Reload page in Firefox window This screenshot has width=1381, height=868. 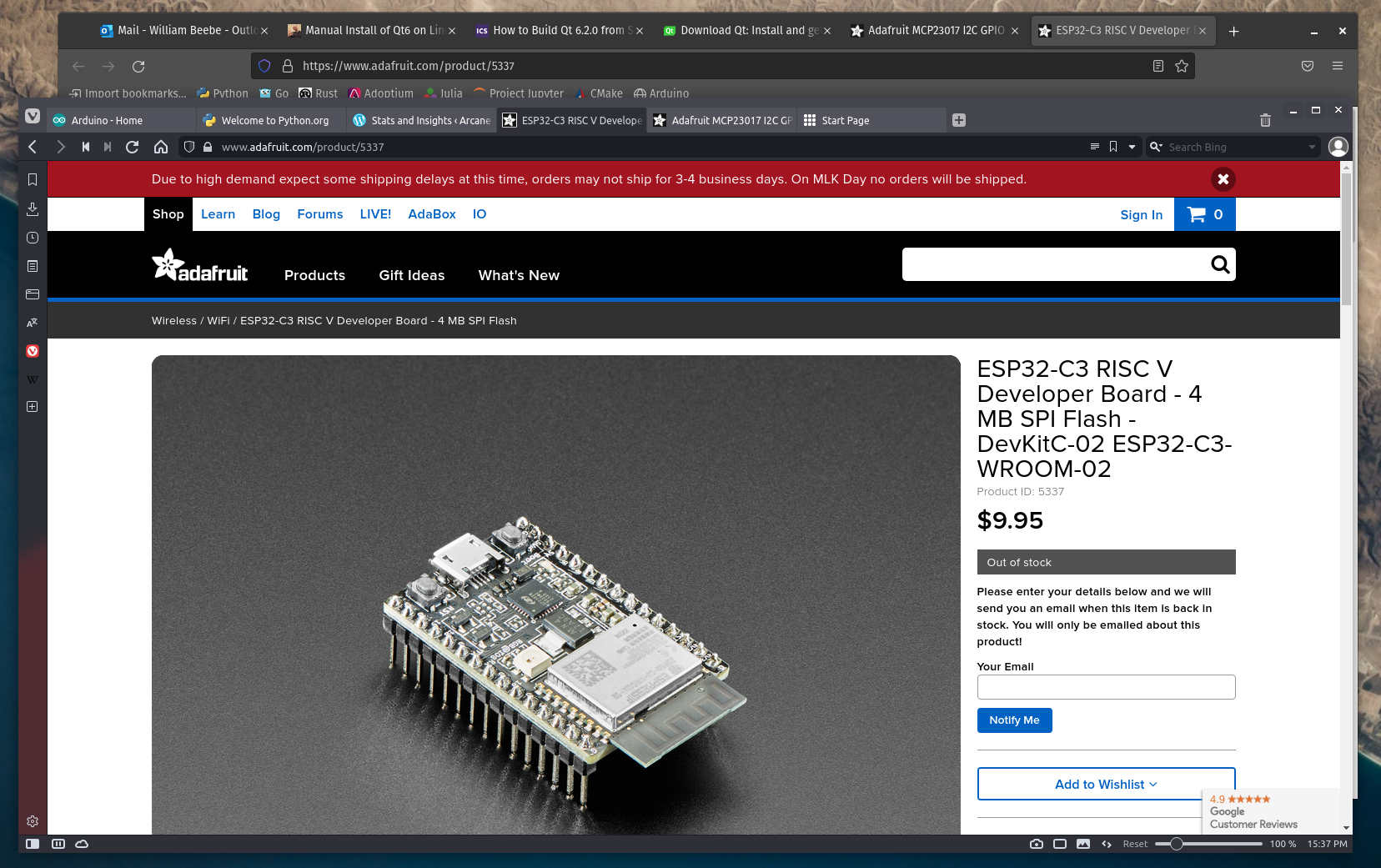(x=138, y=66)
